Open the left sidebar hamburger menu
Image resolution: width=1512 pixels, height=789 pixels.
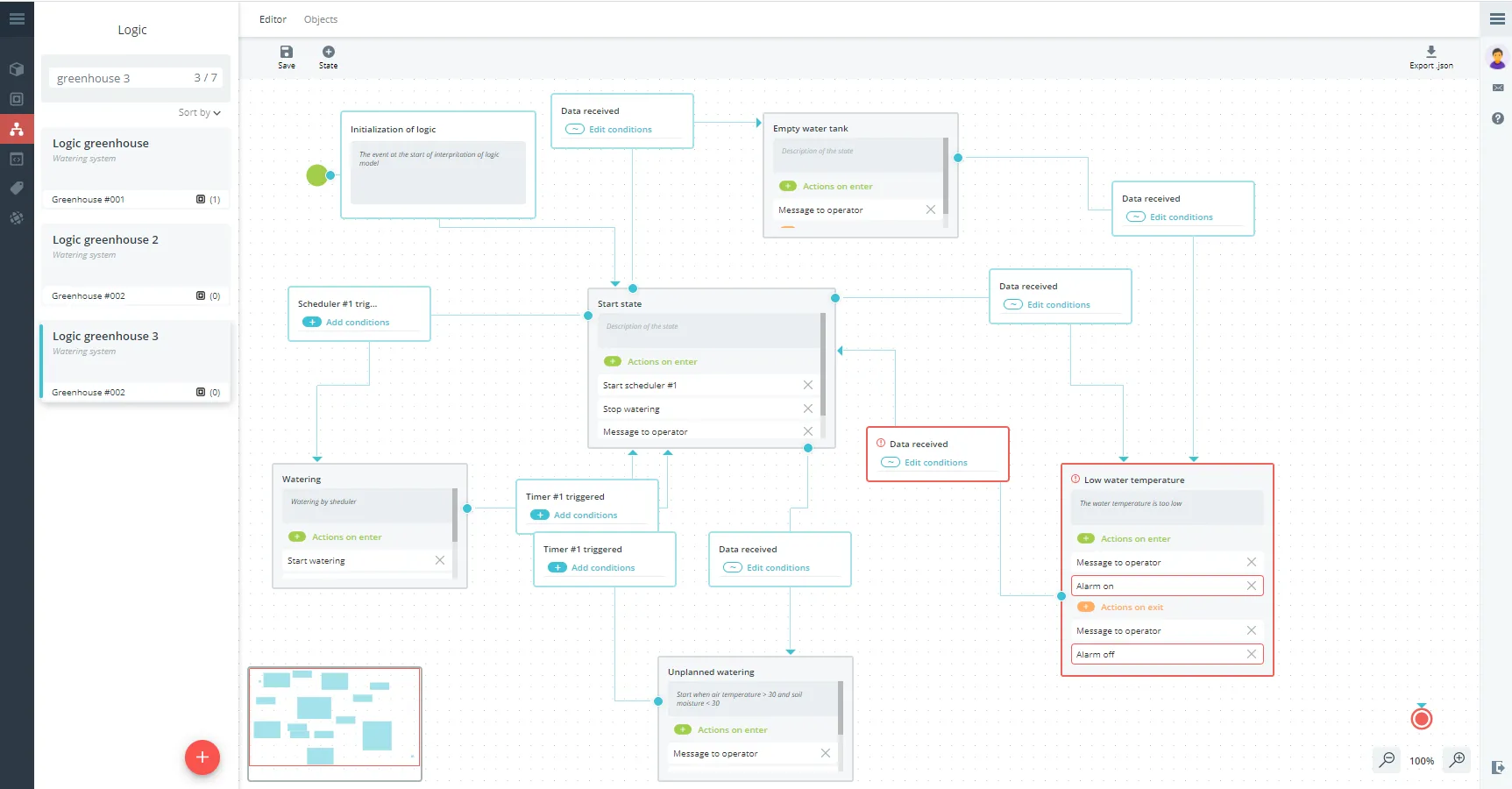(x=17, y=18)
